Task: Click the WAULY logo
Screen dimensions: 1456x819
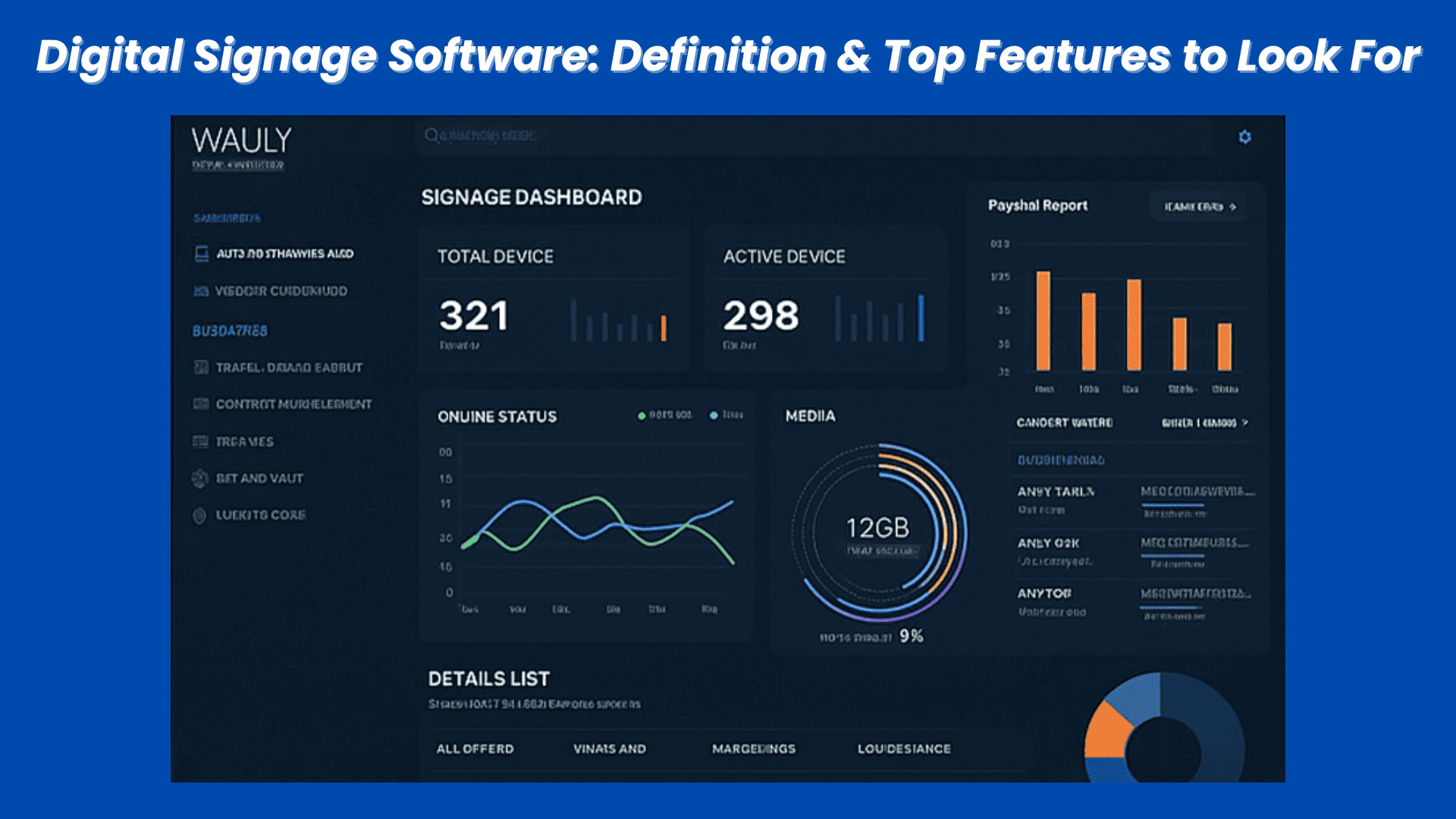Action: click(x=241, y=141)
